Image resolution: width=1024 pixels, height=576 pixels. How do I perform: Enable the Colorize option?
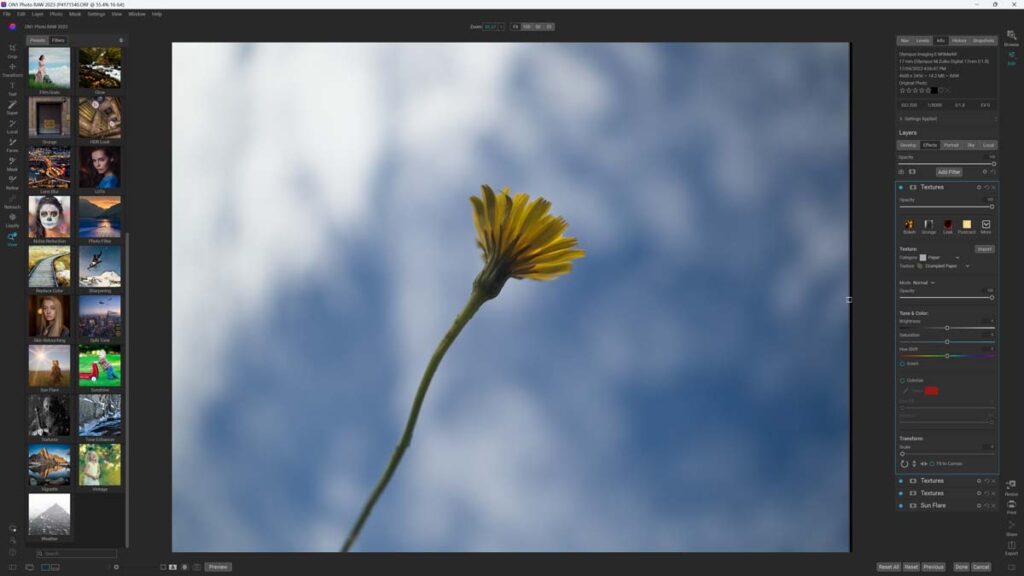tap(902, 380)
